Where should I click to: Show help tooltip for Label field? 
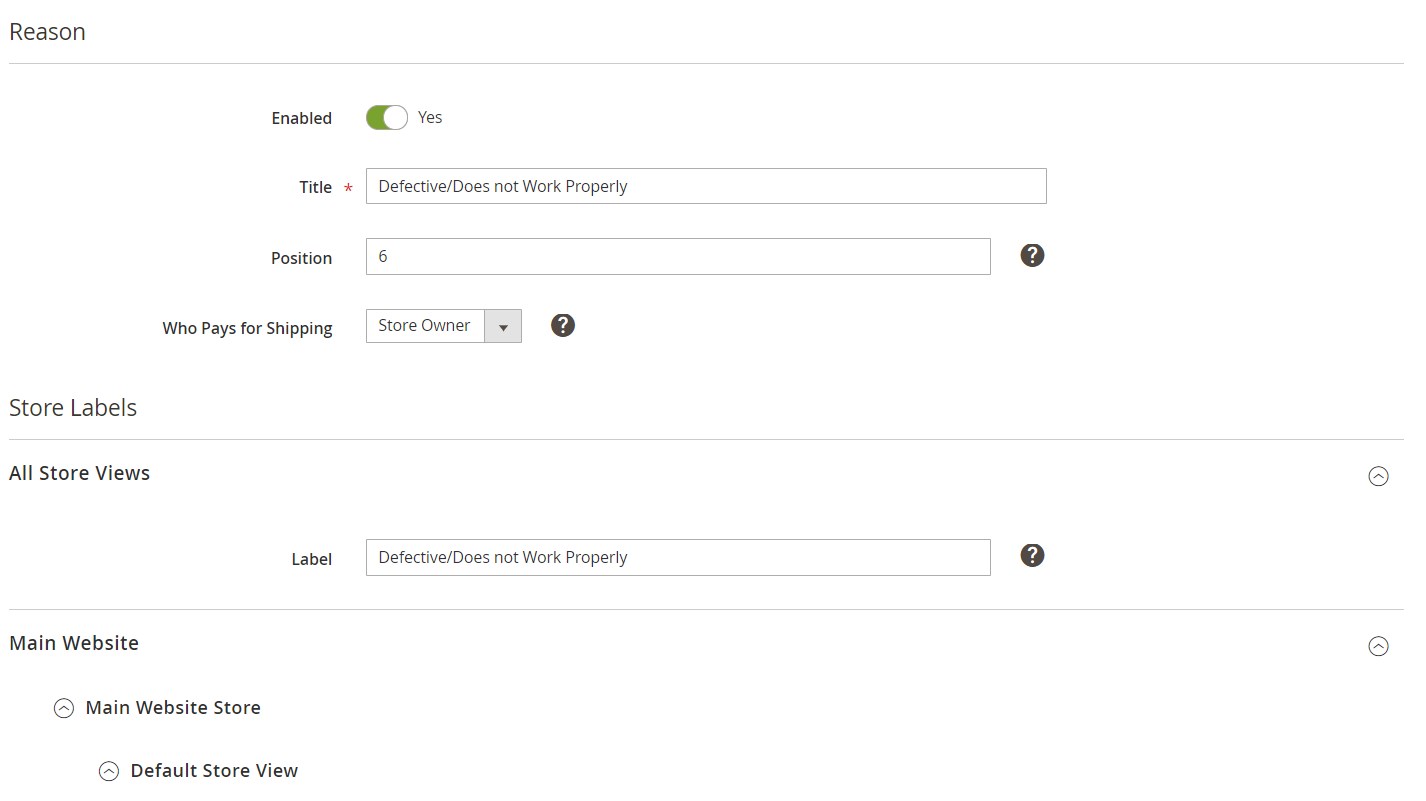tap(1032, 555)
